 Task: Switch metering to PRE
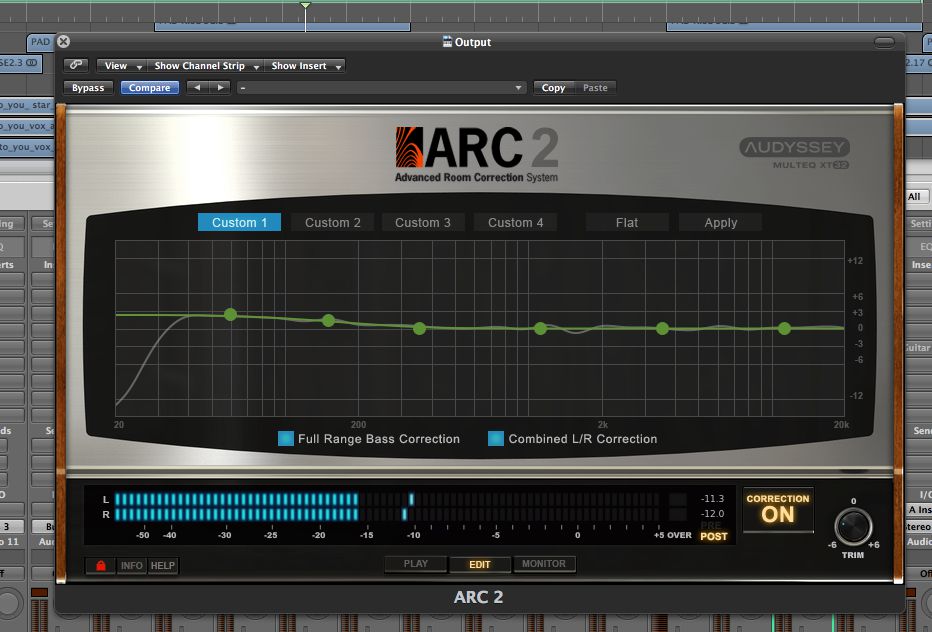[x=711, y=526]
